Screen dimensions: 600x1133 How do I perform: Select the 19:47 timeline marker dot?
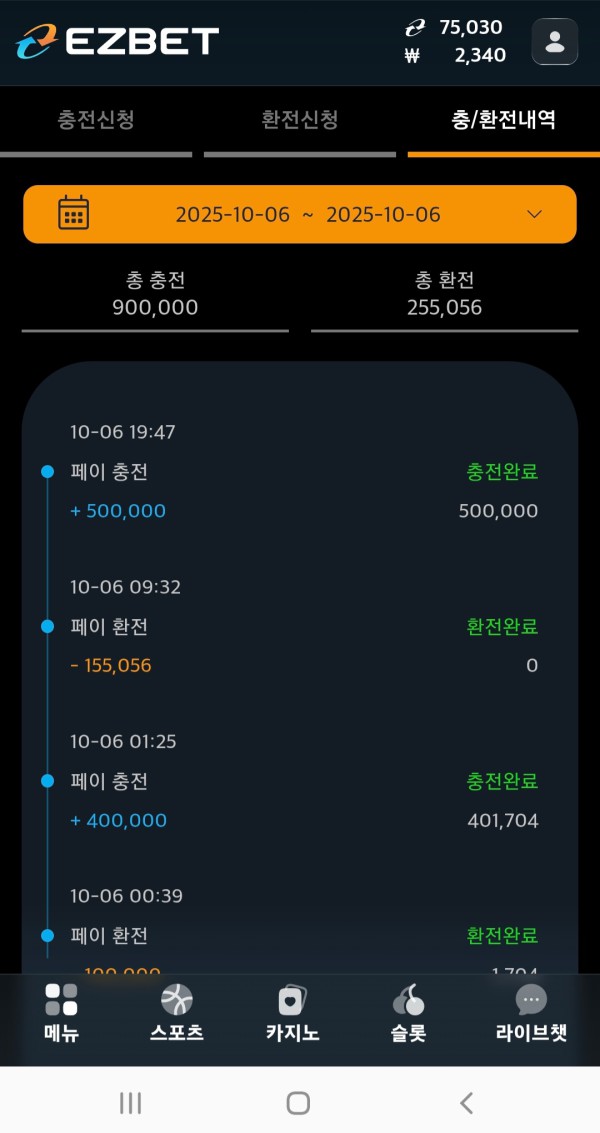tap(47, 472)
